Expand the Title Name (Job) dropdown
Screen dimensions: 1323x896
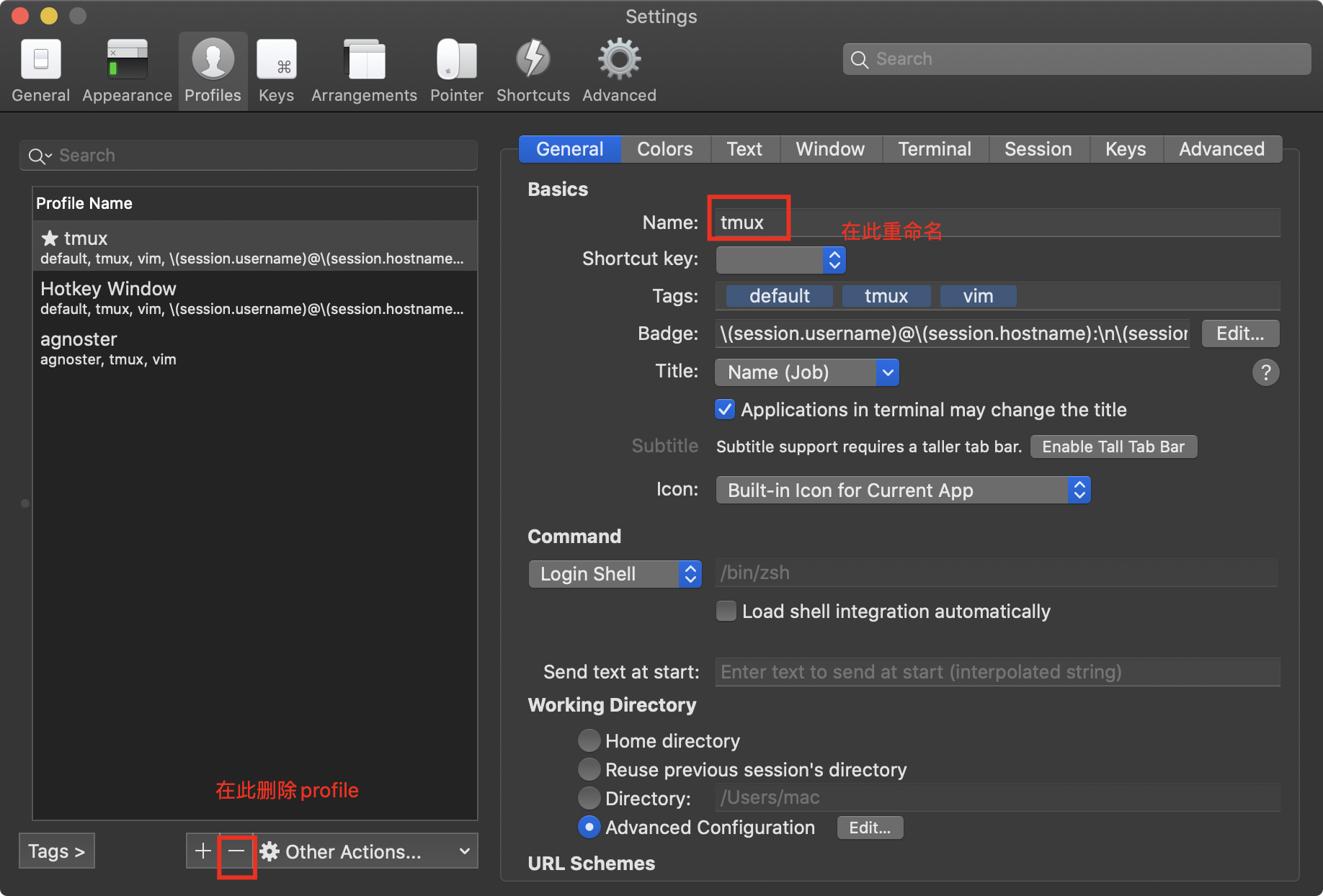pyautogui.click(x=806, y=372)
